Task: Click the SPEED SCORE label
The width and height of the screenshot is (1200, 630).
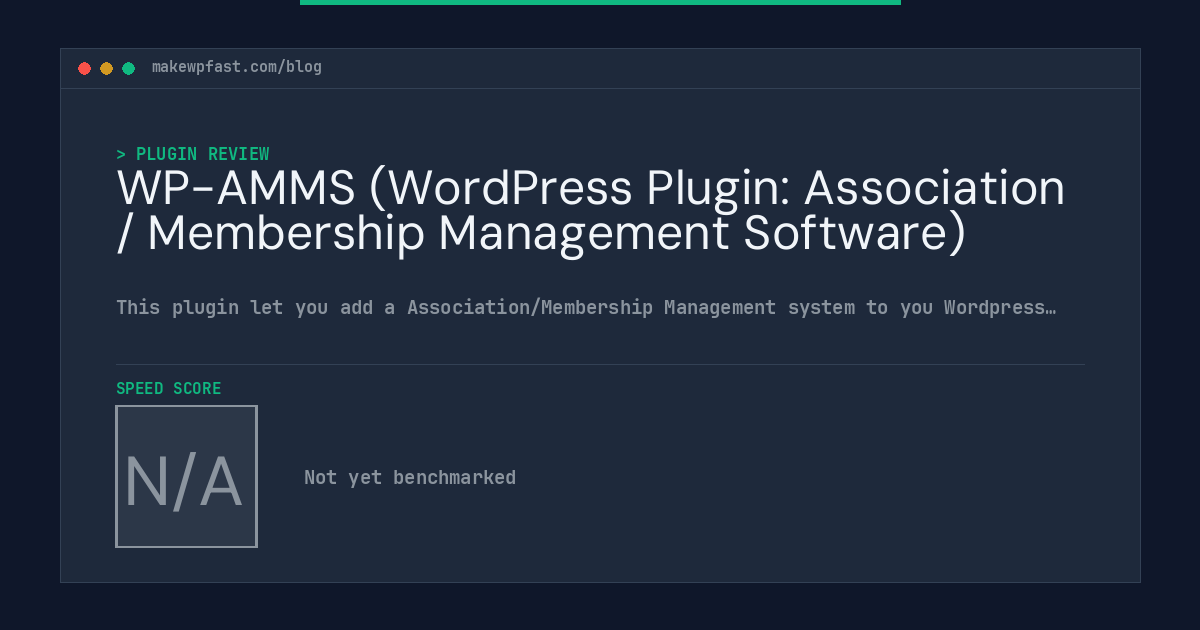Action: 169,388
